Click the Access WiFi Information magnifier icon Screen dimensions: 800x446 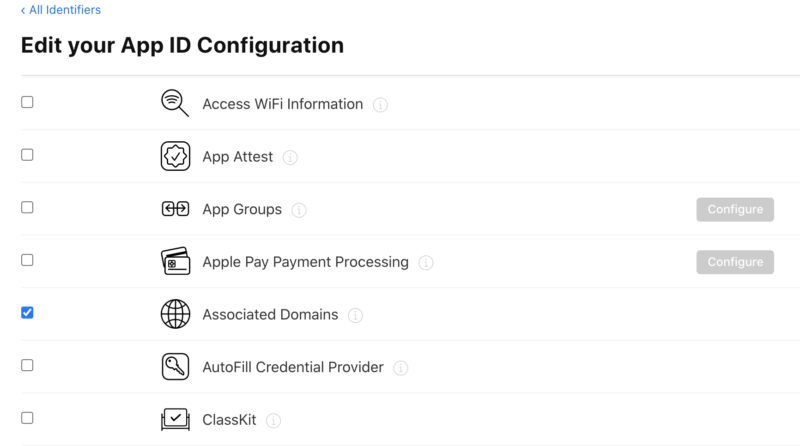point(175,104)
